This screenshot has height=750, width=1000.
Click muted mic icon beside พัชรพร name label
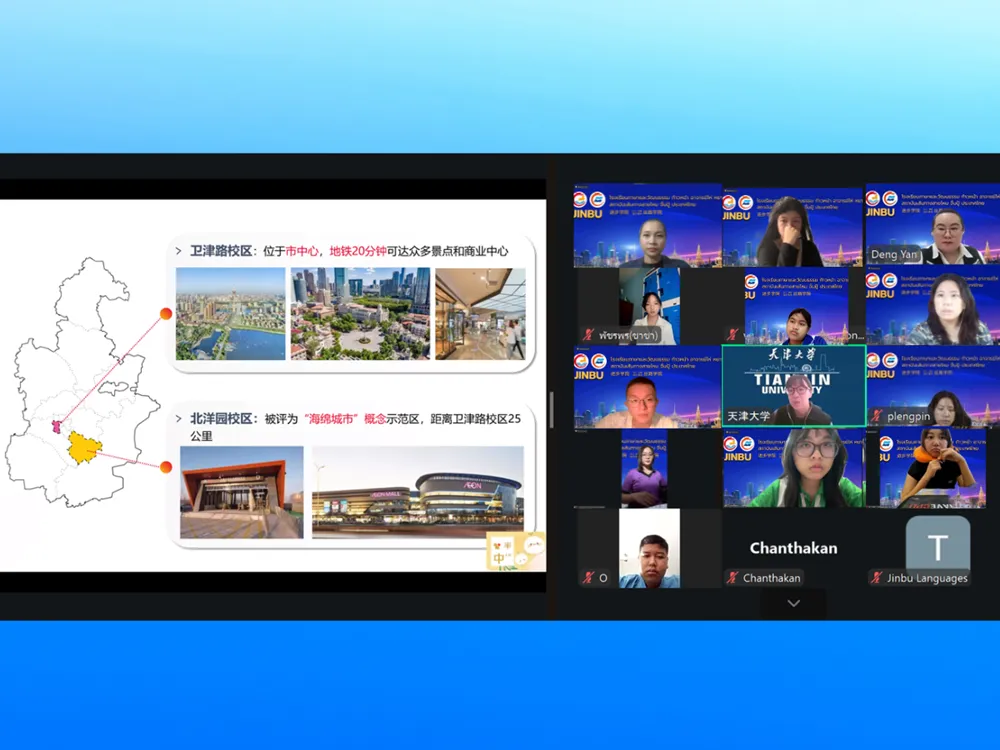tap(589, 335)
